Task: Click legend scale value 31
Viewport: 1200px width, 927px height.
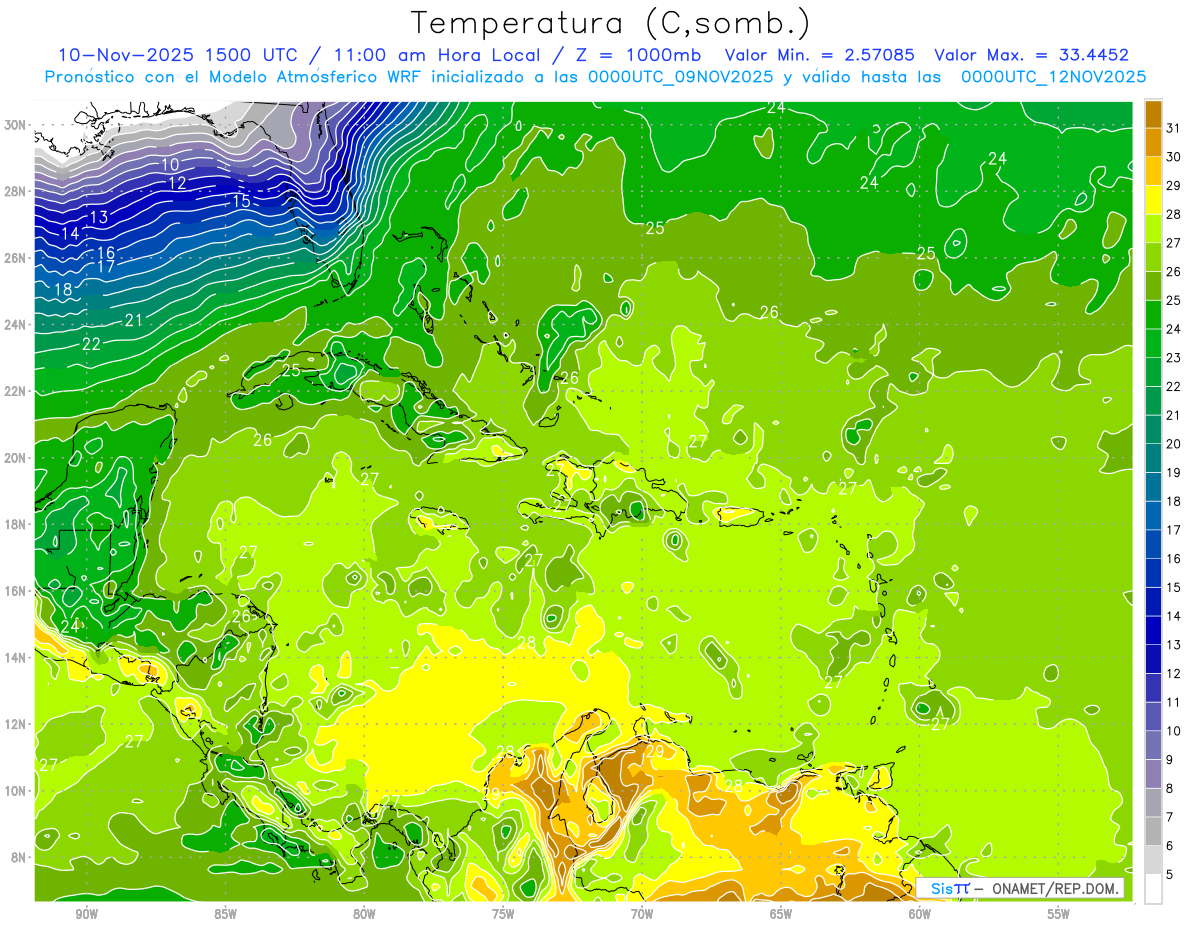Action: pyautogui.click(x=1175, y=128)
